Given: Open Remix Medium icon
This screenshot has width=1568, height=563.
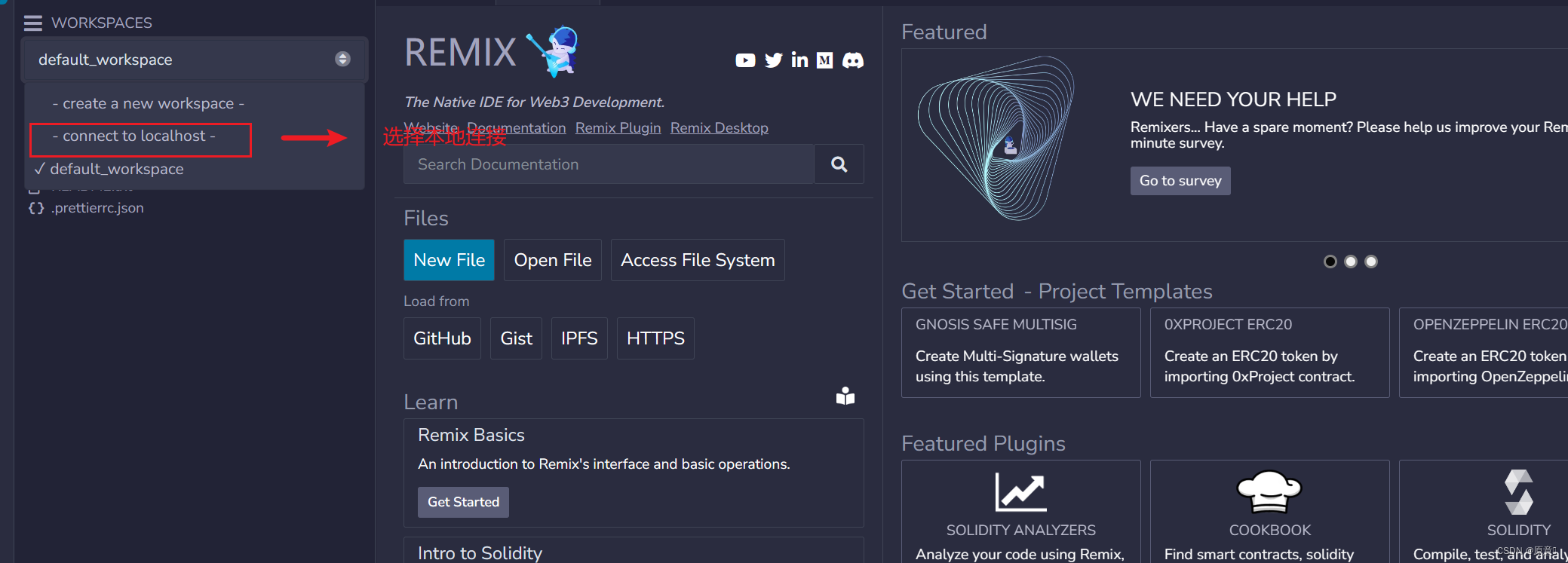Looking at the screenshot, I should coord(825,60).
